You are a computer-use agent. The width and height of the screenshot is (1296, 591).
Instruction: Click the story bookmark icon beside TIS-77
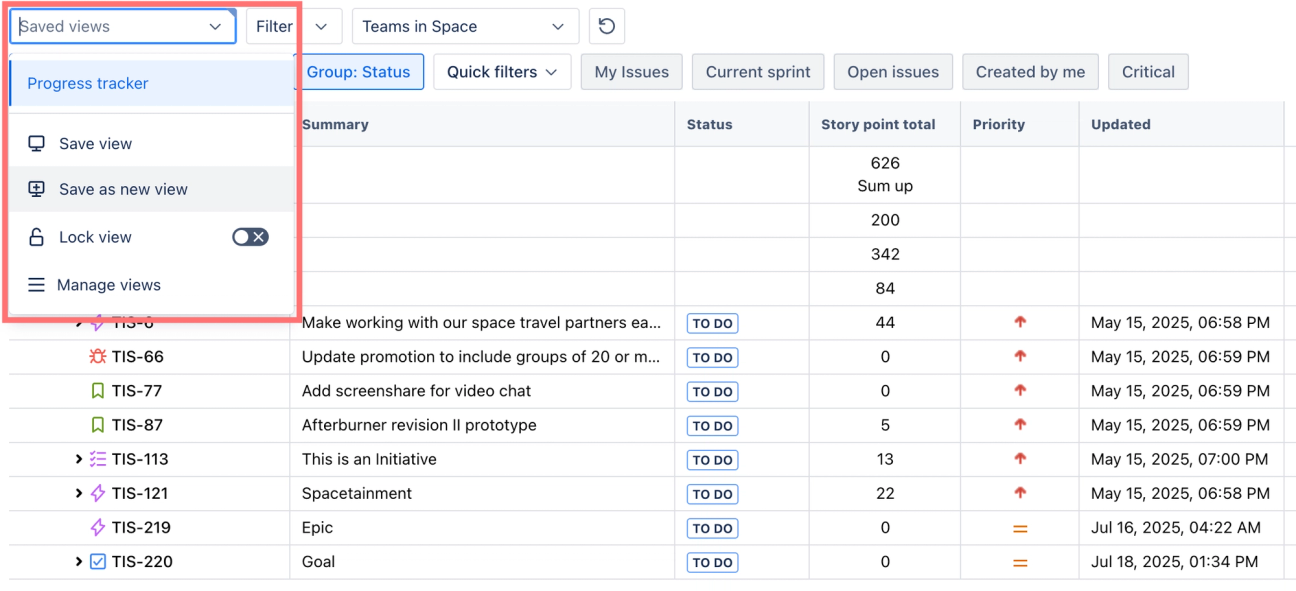click(x=98, y=391)
